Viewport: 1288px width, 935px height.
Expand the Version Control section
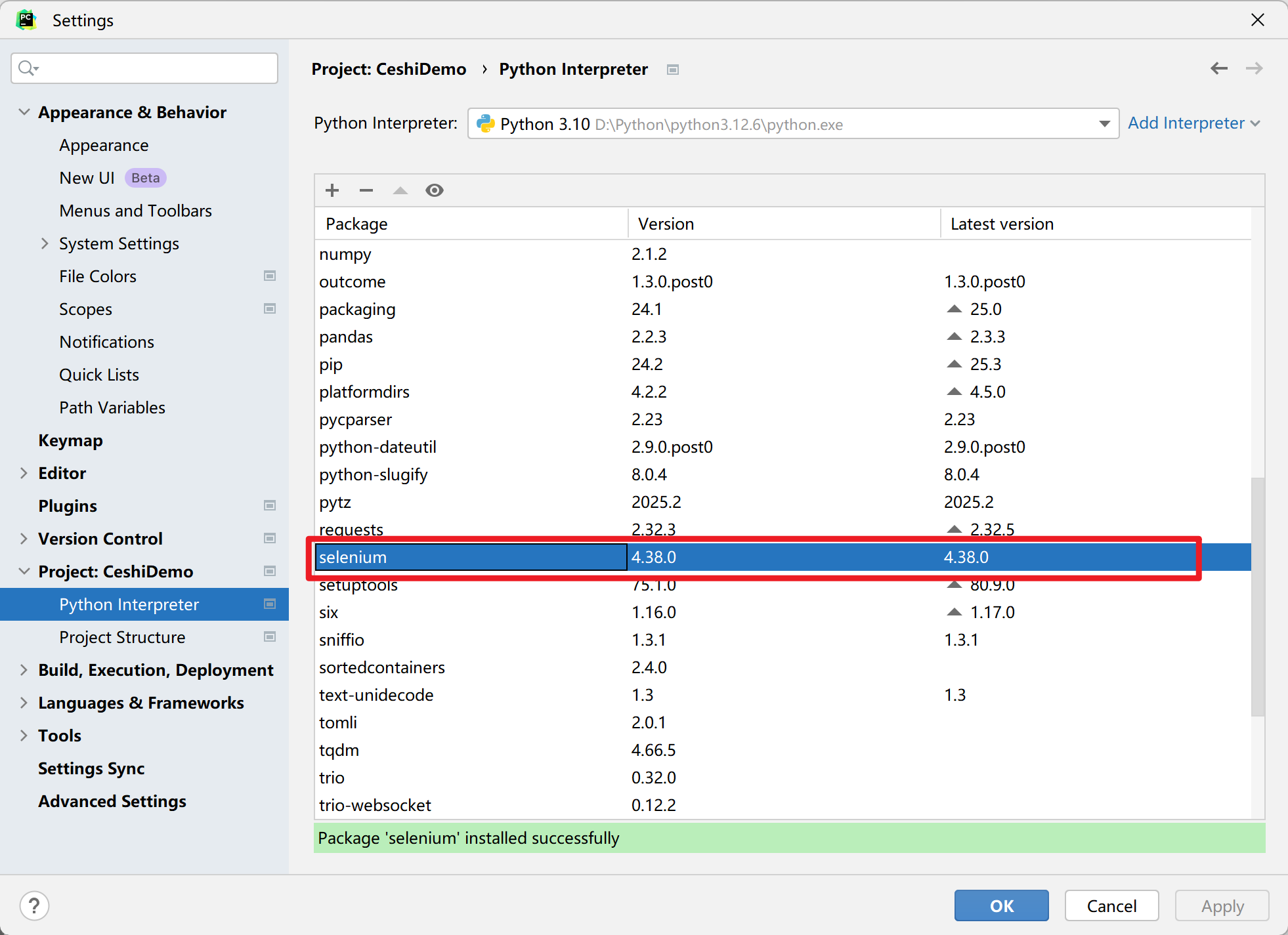[x=24, y=539]
